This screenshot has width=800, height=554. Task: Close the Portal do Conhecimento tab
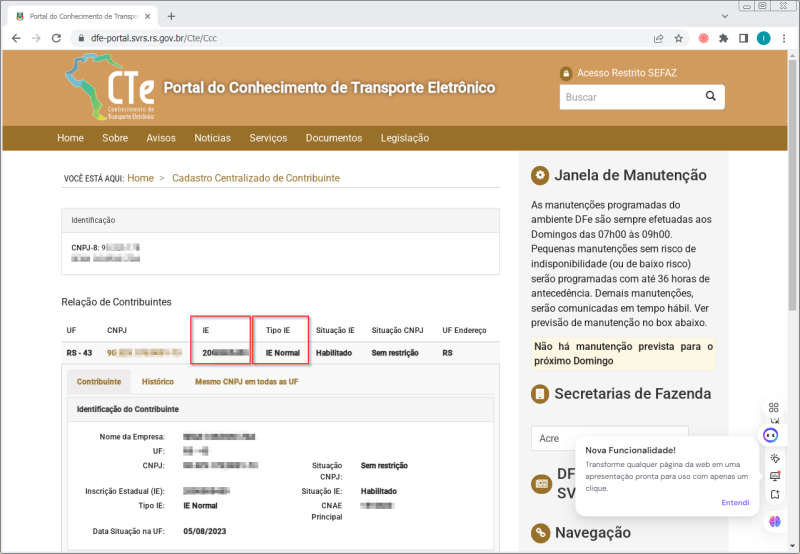pos(147,16)
